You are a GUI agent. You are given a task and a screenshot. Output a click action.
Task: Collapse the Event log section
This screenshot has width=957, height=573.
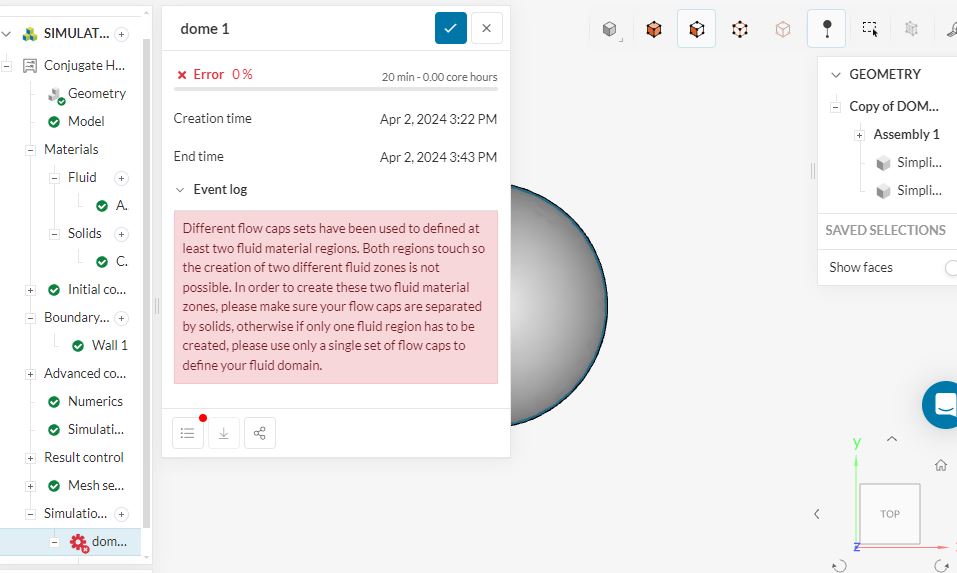[x=180, y=190]
